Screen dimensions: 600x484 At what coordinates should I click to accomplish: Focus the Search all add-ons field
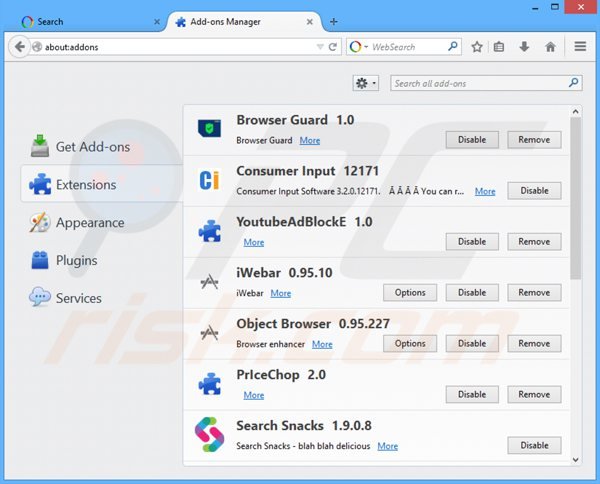click(486, 83)
